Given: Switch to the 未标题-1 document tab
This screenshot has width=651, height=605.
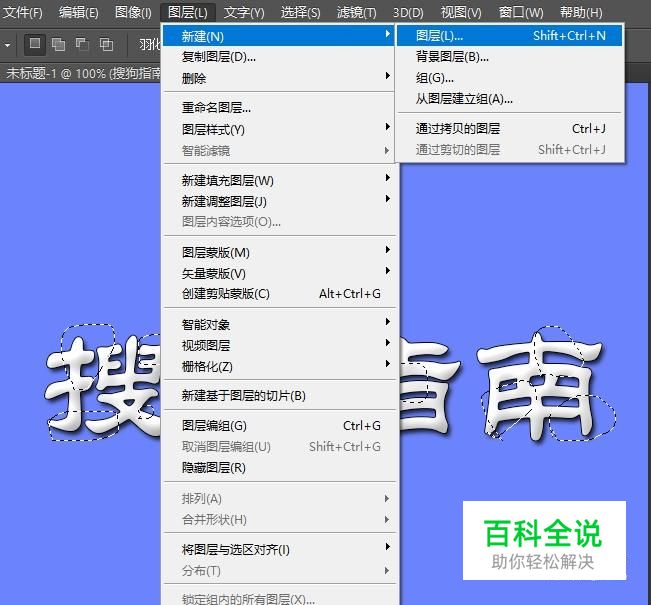Looking at the screenshot, I should pos(82,73).
